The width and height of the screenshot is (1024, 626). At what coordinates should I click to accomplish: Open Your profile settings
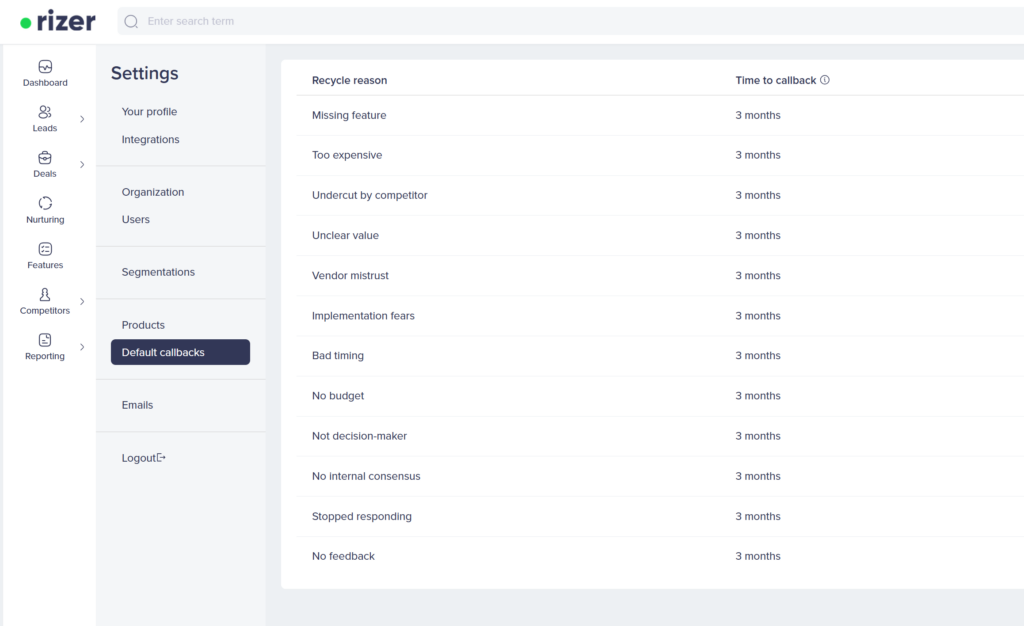[x=149, y=112]
